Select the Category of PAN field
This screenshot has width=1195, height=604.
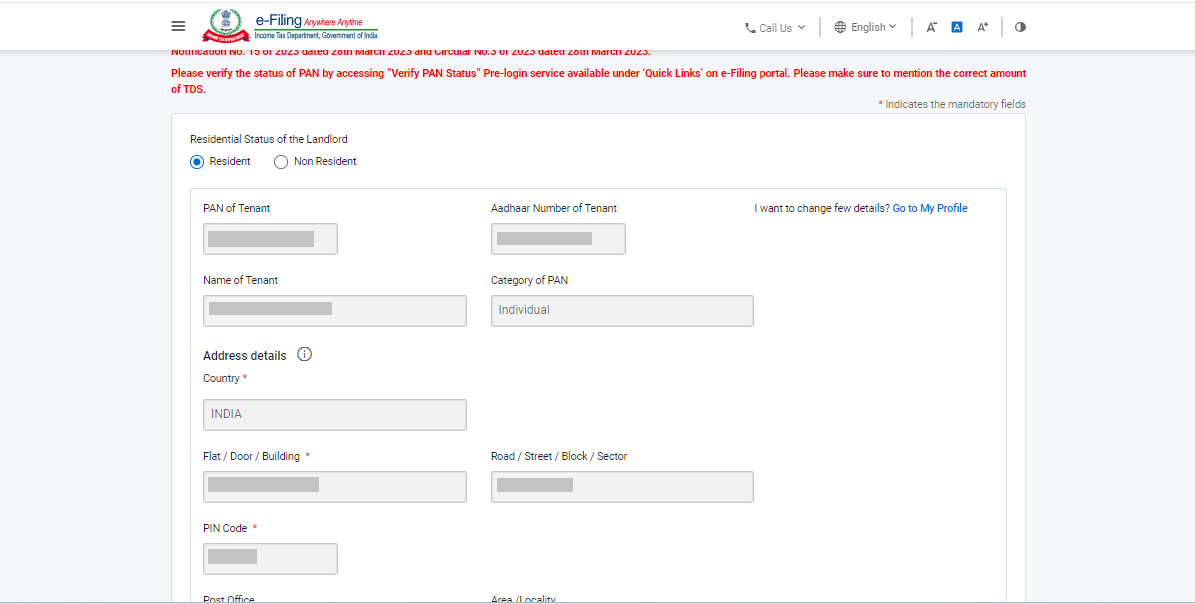click(622, 310)
